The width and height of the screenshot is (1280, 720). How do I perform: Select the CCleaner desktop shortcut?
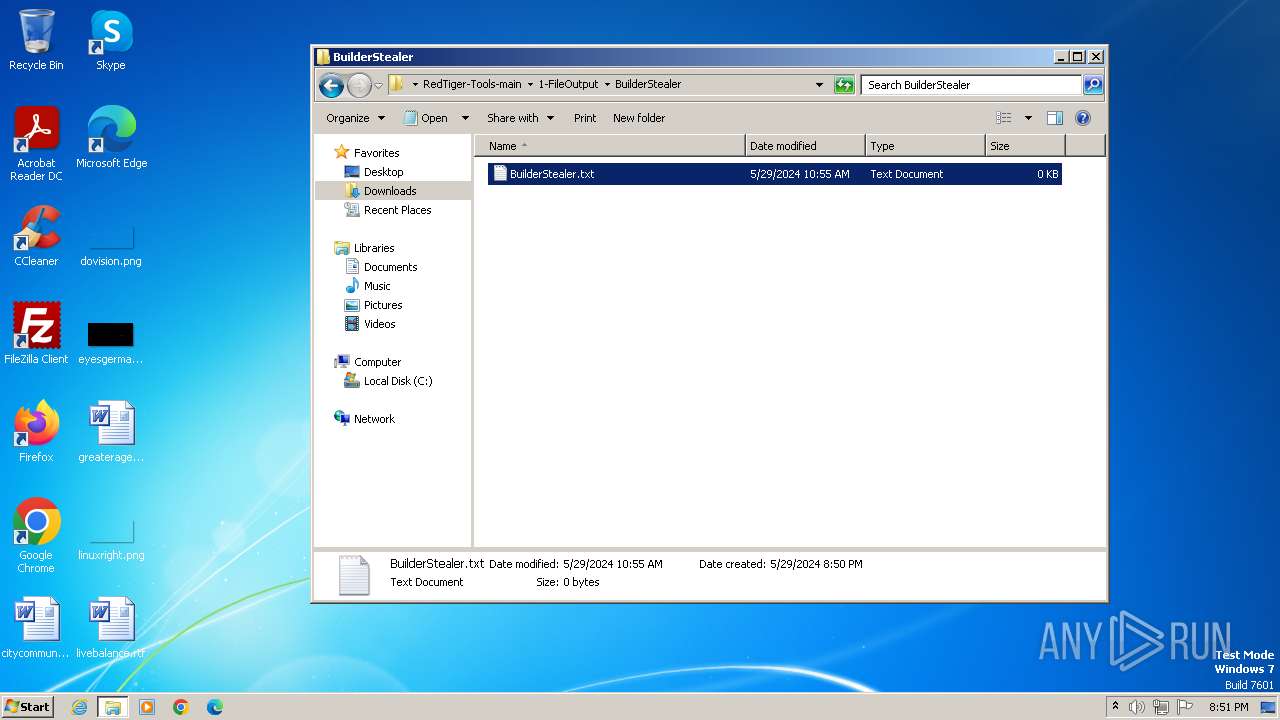pyautogui.click(x=36, y=236)
